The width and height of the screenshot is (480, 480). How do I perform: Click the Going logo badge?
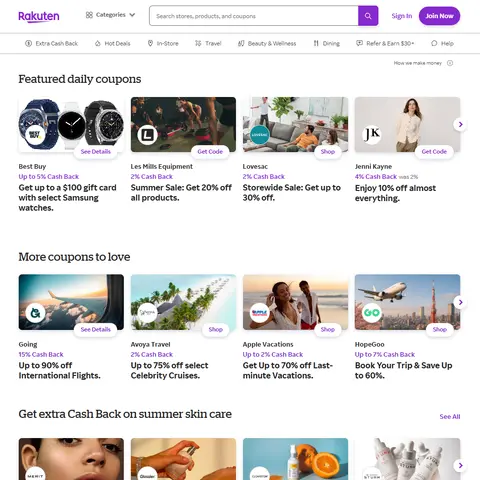[35, 313]
